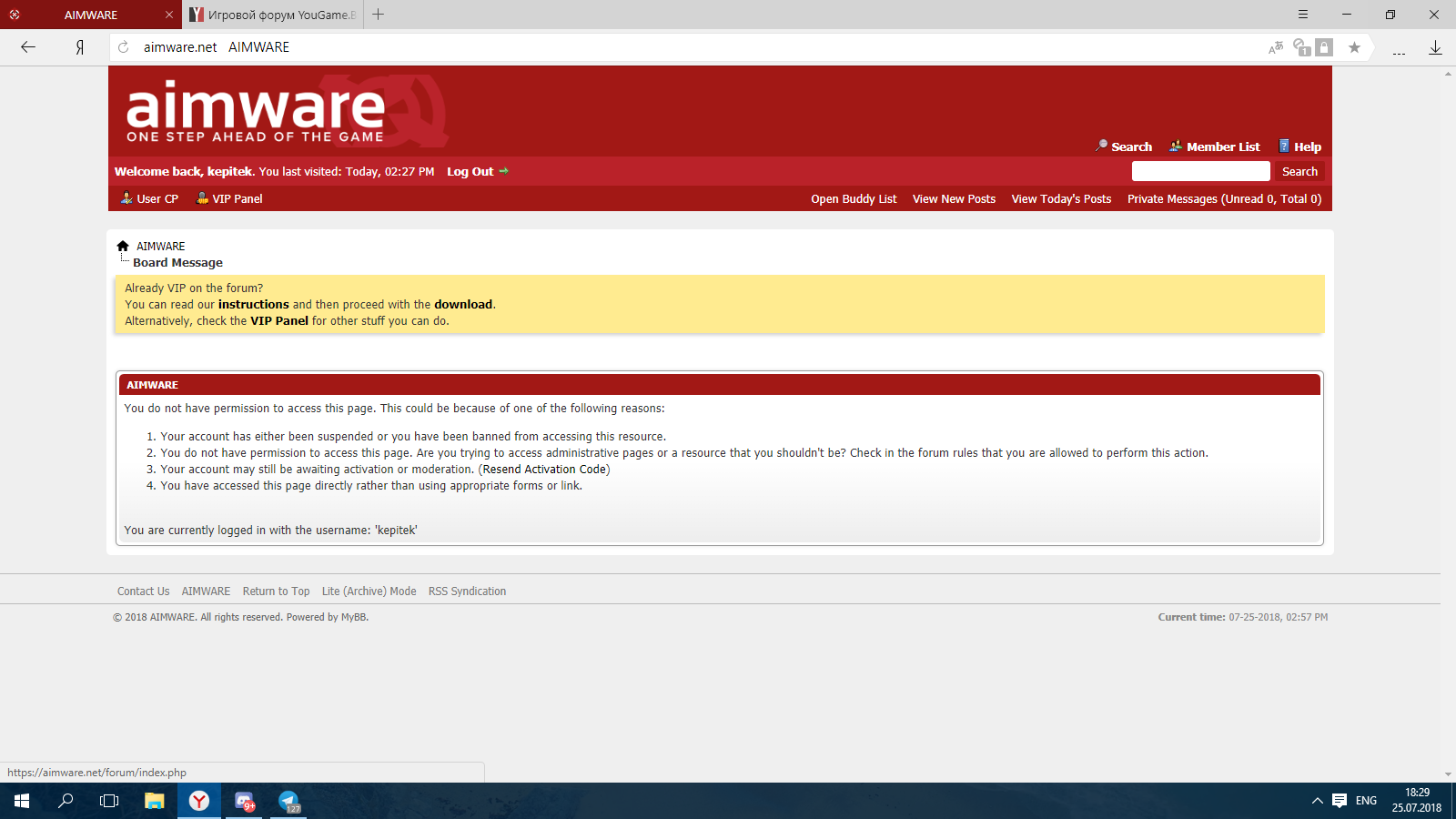Click Yandex Browser taskbar icon
This screenshot has width=1456, height=819.
tap(199, 801)
